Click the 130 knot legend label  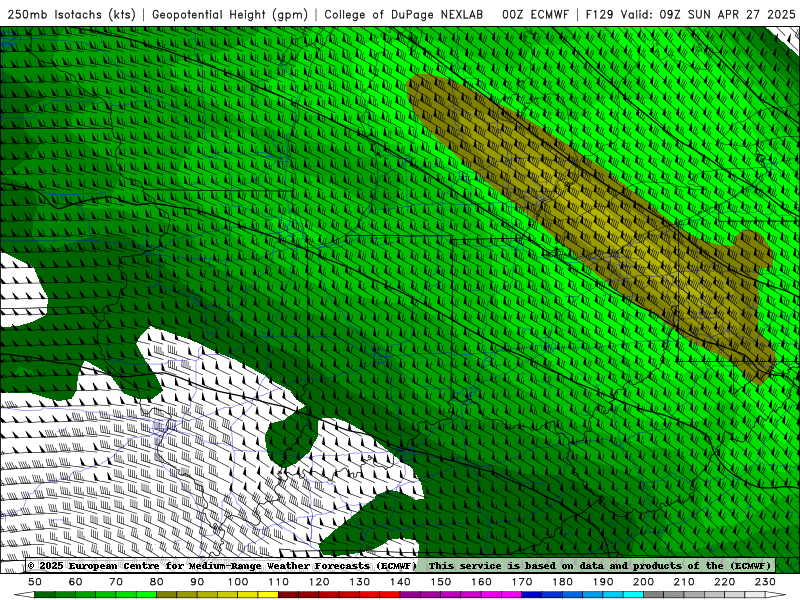coord(359,582)
